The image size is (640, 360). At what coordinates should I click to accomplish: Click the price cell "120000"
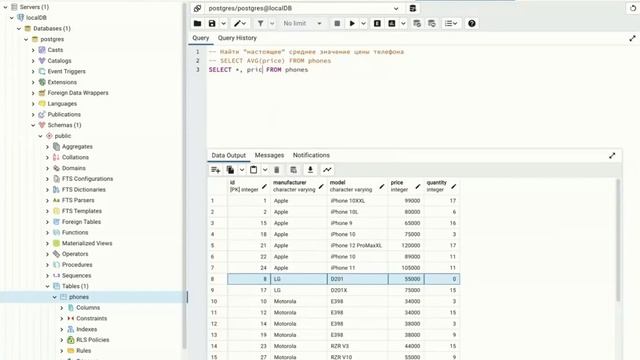[x=406, y=246]
